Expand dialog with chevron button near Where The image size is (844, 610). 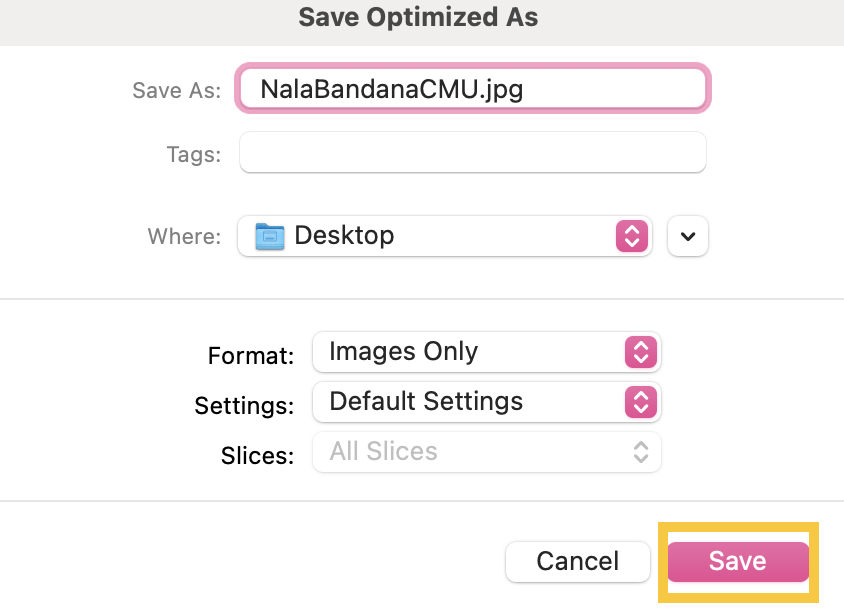[x=688, y=236]
